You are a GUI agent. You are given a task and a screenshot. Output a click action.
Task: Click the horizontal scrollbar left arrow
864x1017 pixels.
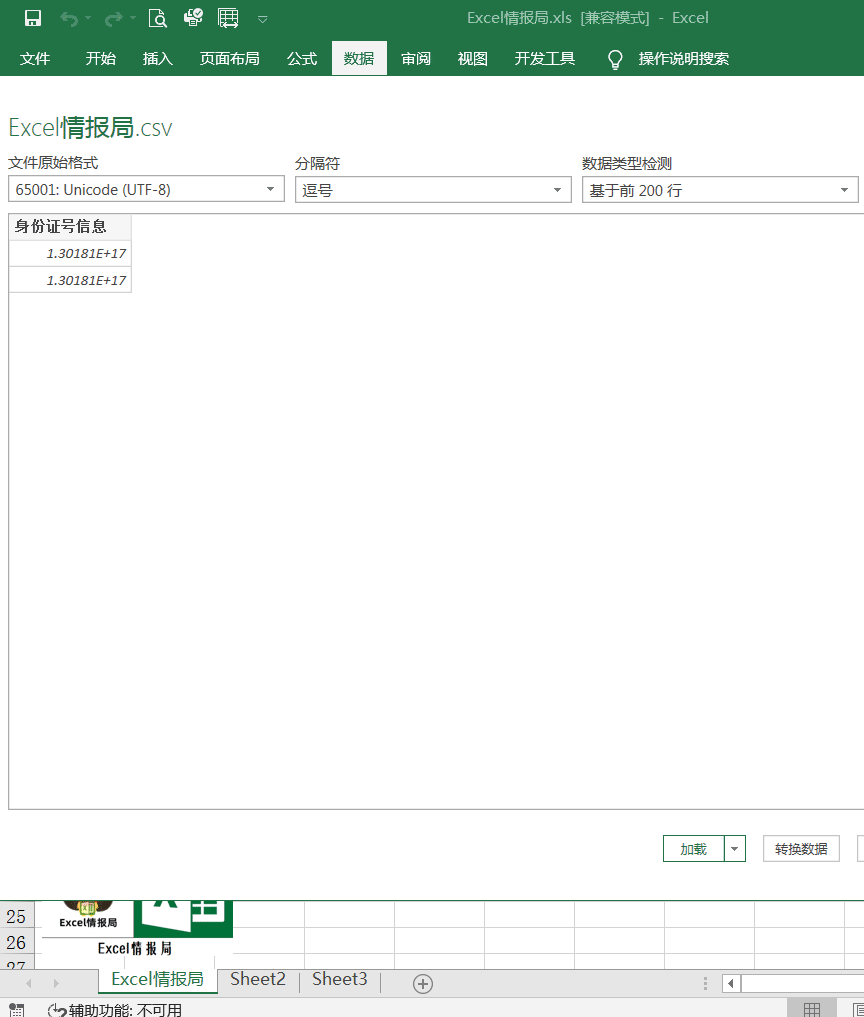(x=731, y=983)
